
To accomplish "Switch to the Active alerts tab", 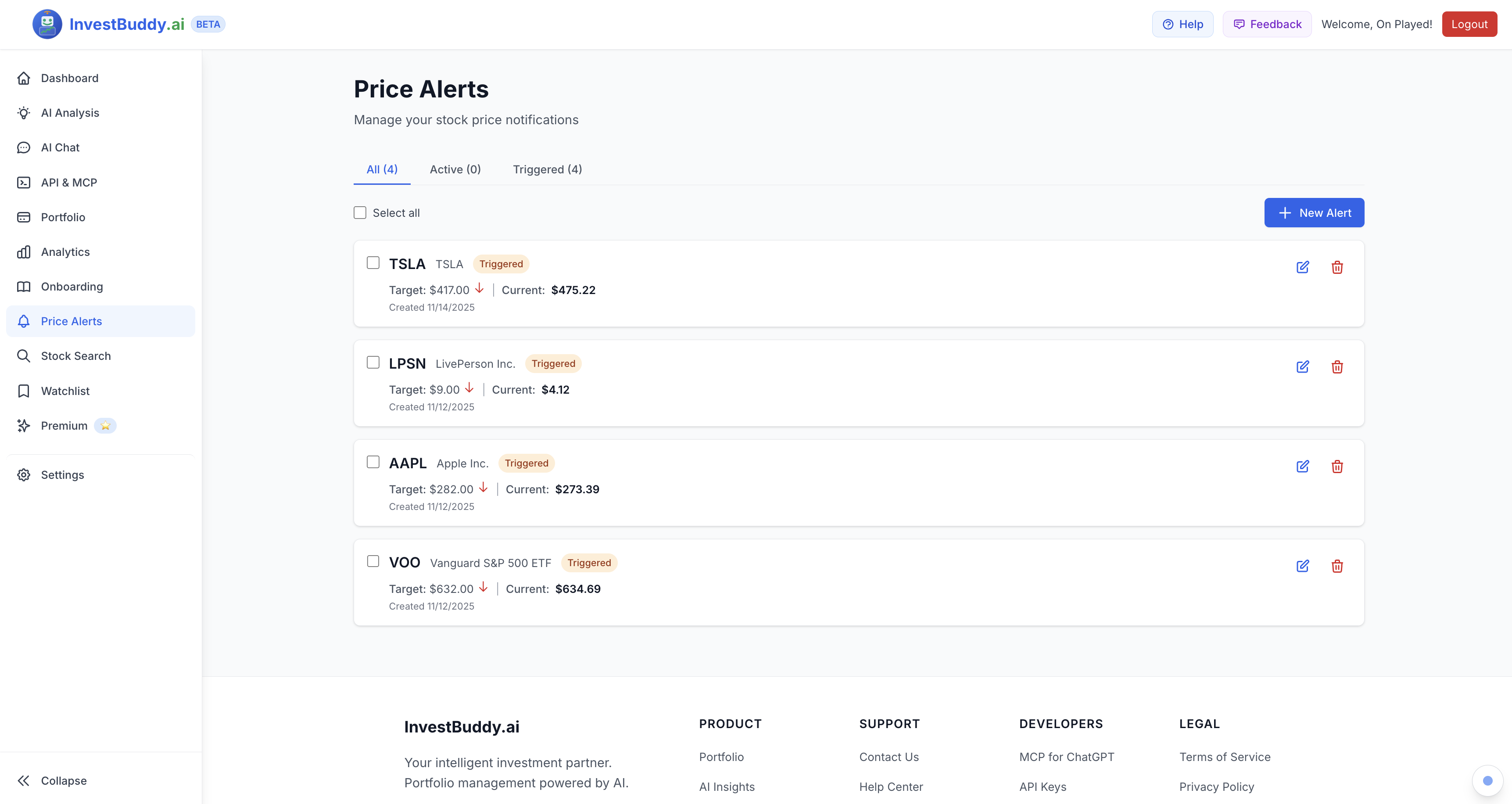I will (x=455, y=169).
